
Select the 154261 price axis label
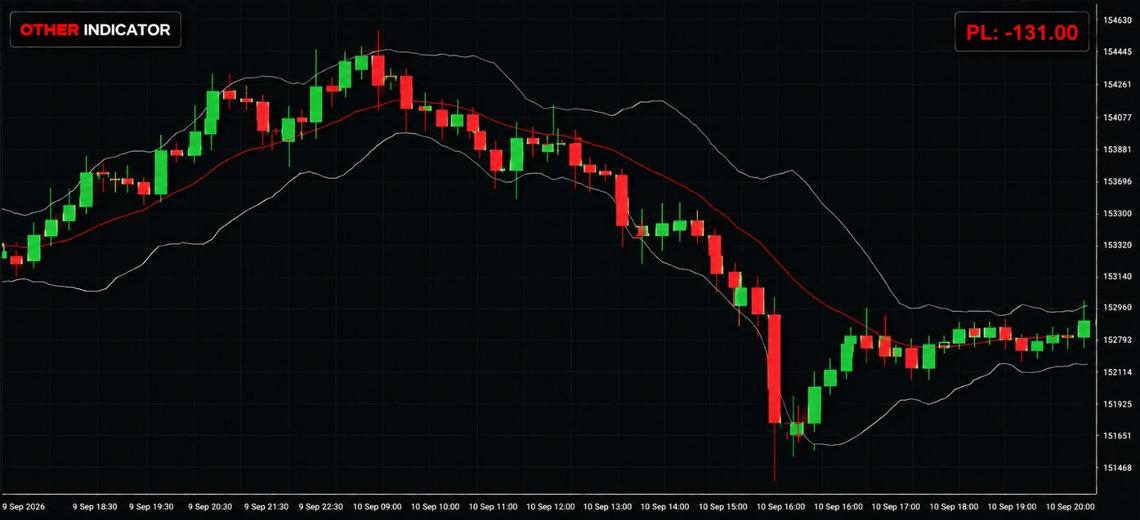click(1118, 84)
